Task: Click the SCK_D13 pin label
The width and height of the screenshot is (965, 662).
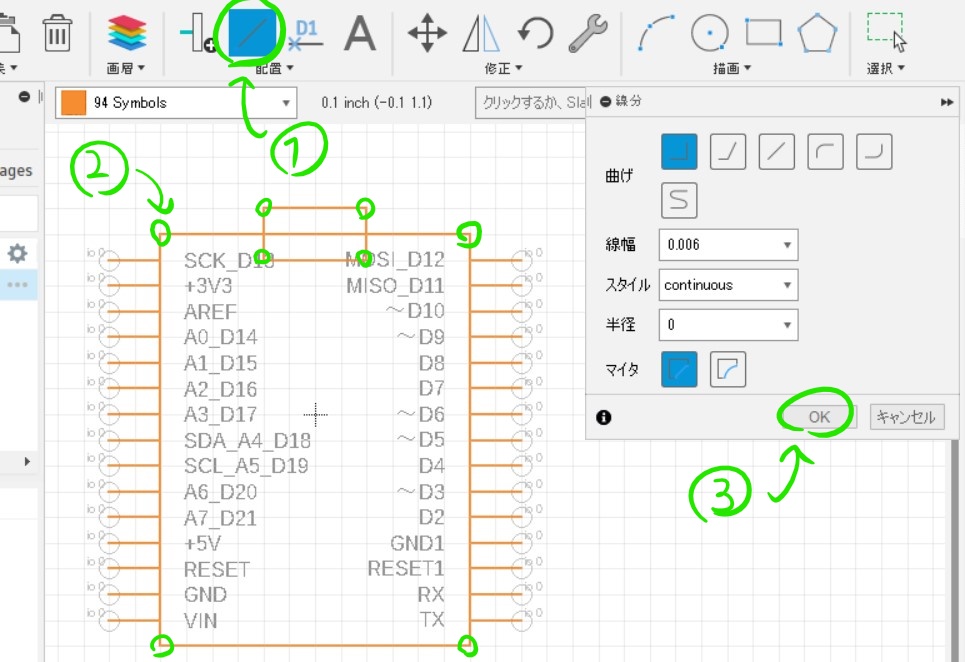Action: pyautogui.click(x=229, y=261)
